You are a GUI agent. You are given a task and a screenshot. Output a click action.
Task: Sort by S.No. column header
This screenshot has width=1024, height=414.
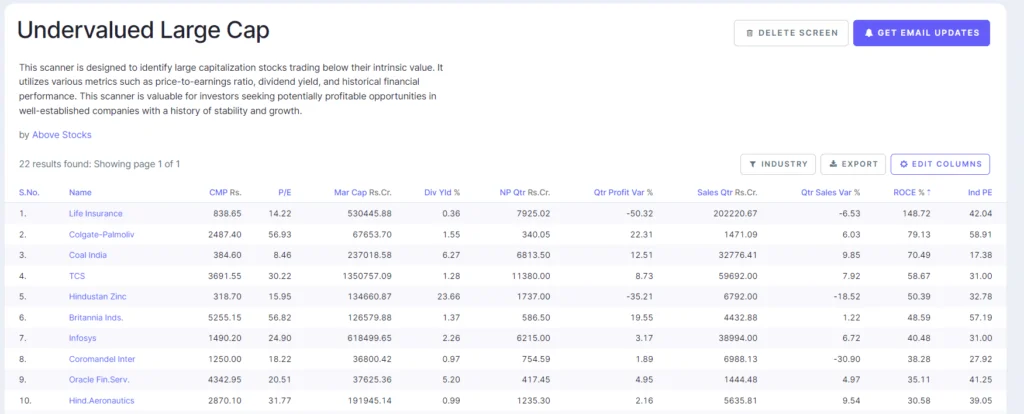[x=29, y=192]
